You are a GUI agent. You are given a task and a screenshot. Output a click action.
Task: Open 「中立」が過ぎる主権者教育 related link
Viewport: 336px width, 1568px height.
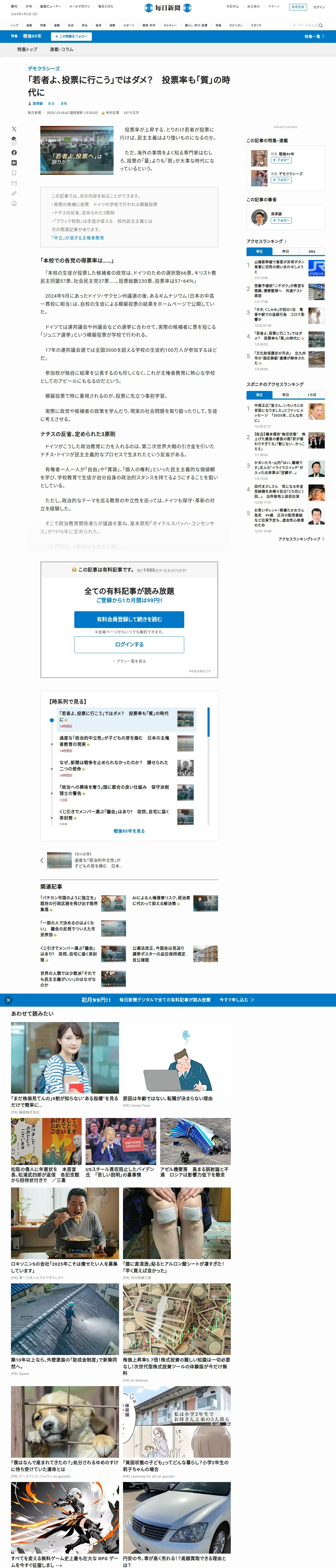[77, 238]
